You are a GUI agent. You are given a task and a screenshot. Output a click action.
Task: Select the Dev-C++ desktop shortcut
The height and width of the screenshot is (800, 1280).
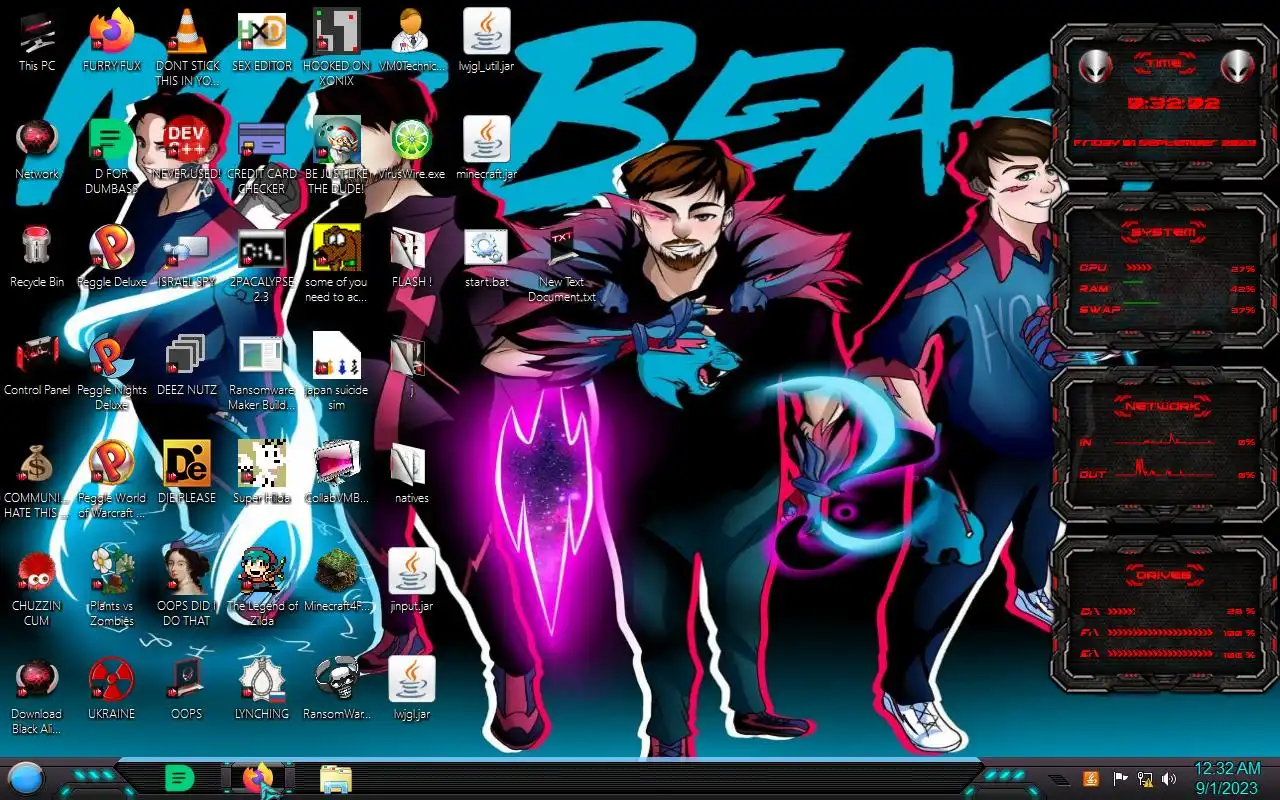(187, 149)
